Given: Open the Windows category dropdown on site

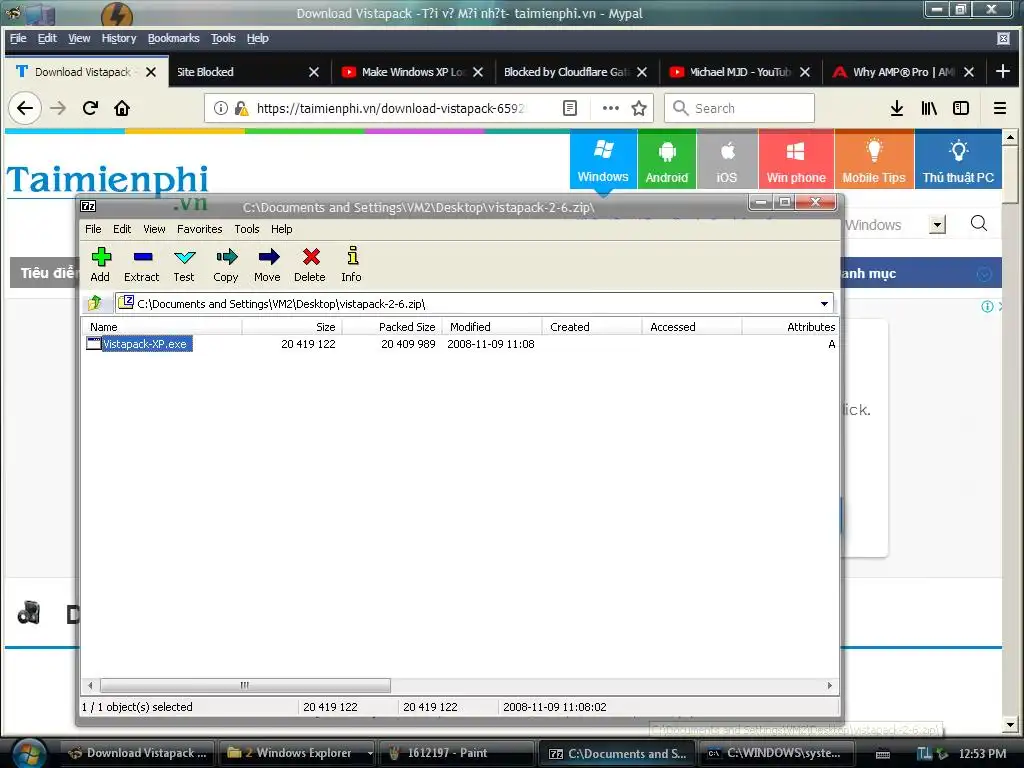Looking at the screenshot, I should [x=938, y=225].
